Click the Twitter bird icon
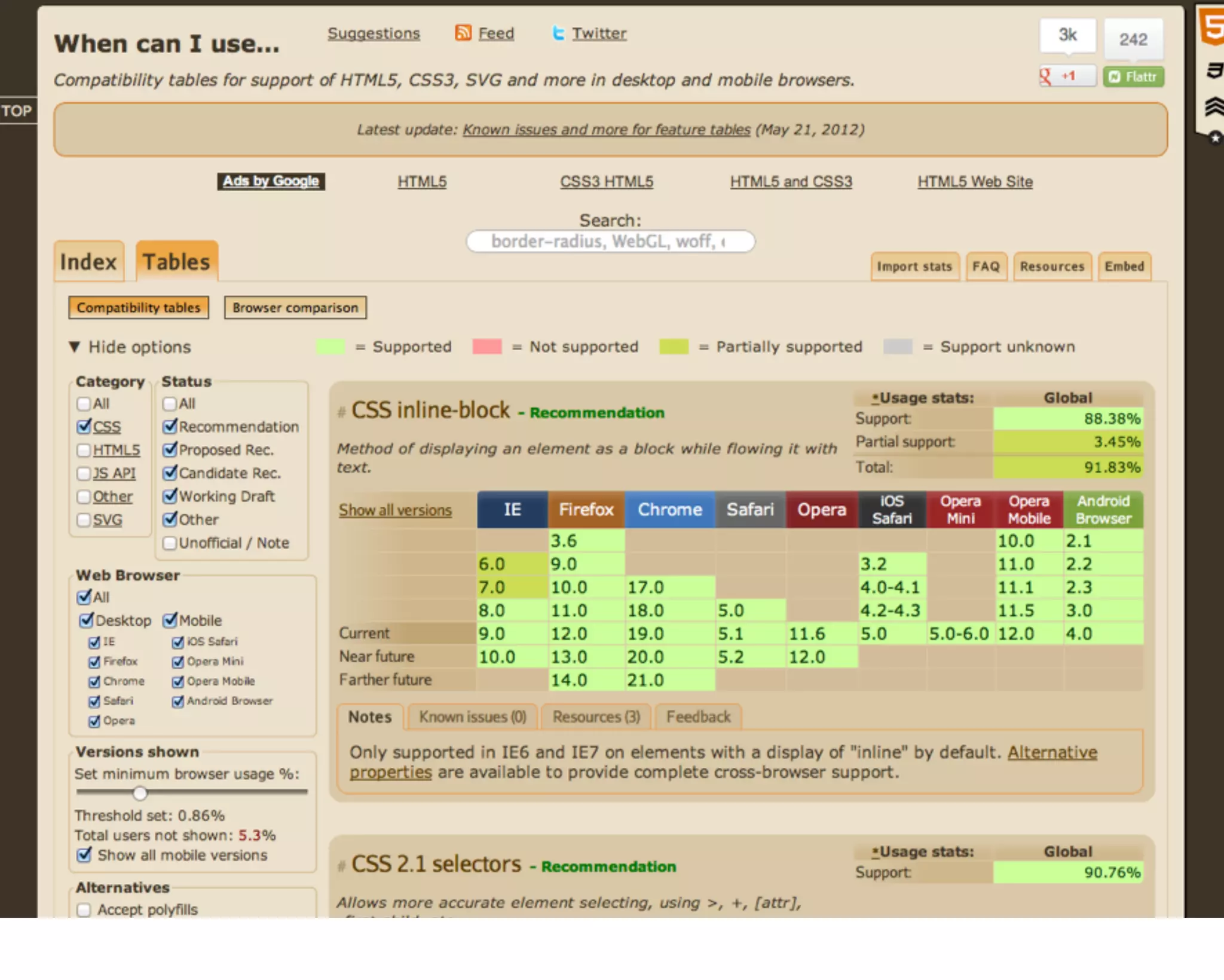The height and width of the screenshot is (980, 1224). pyautogui.click(x=558, y=33)
